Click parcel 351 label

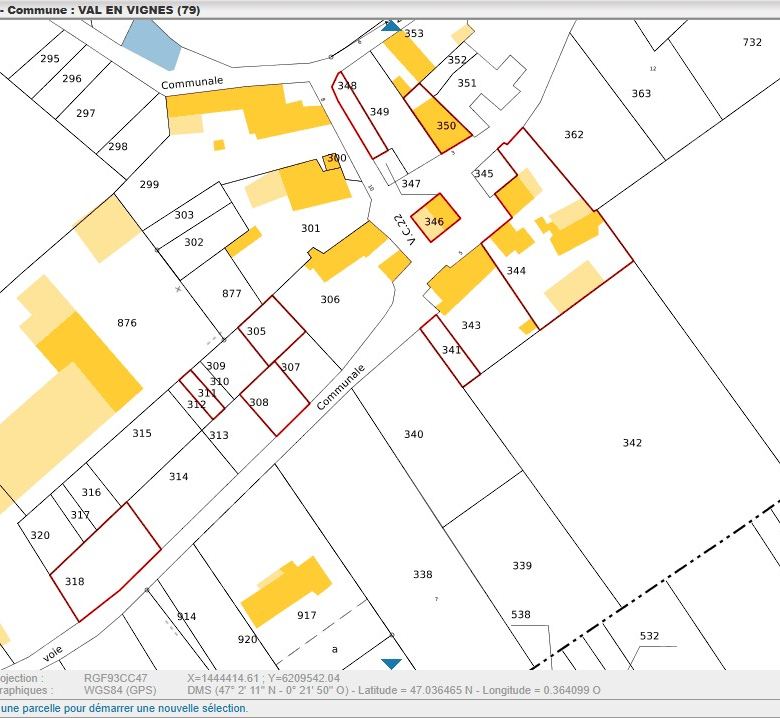click(467, 83)
